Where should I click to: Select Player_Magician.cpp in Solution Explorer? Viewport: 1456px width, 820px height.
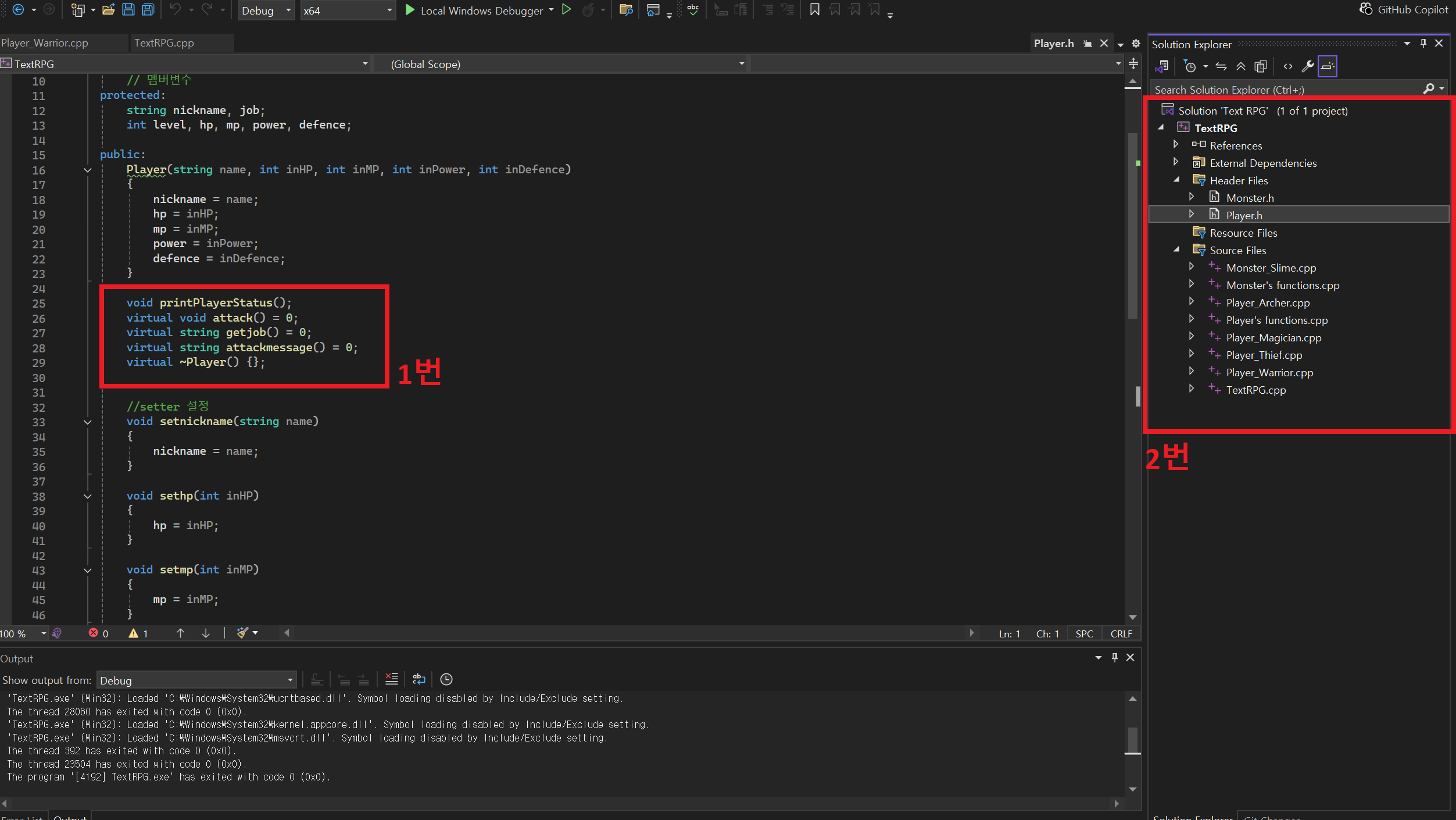1273,338
